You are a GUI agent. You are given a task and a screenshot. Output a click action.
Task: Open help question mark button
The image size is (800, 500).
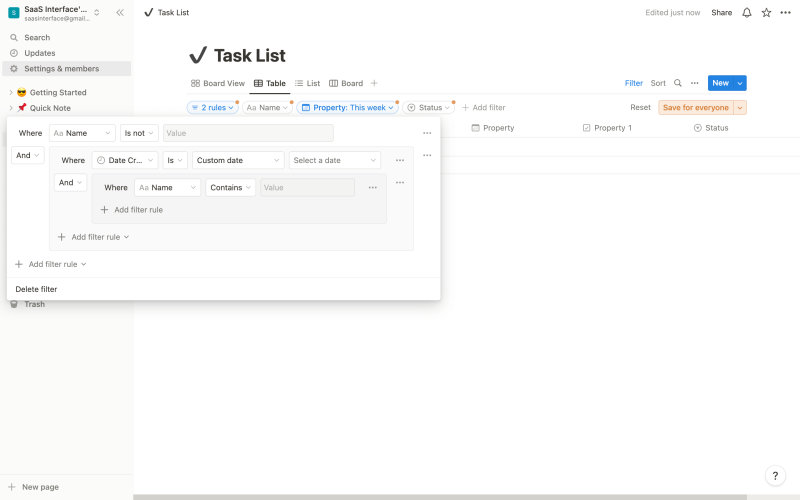(x=775, y=476)
